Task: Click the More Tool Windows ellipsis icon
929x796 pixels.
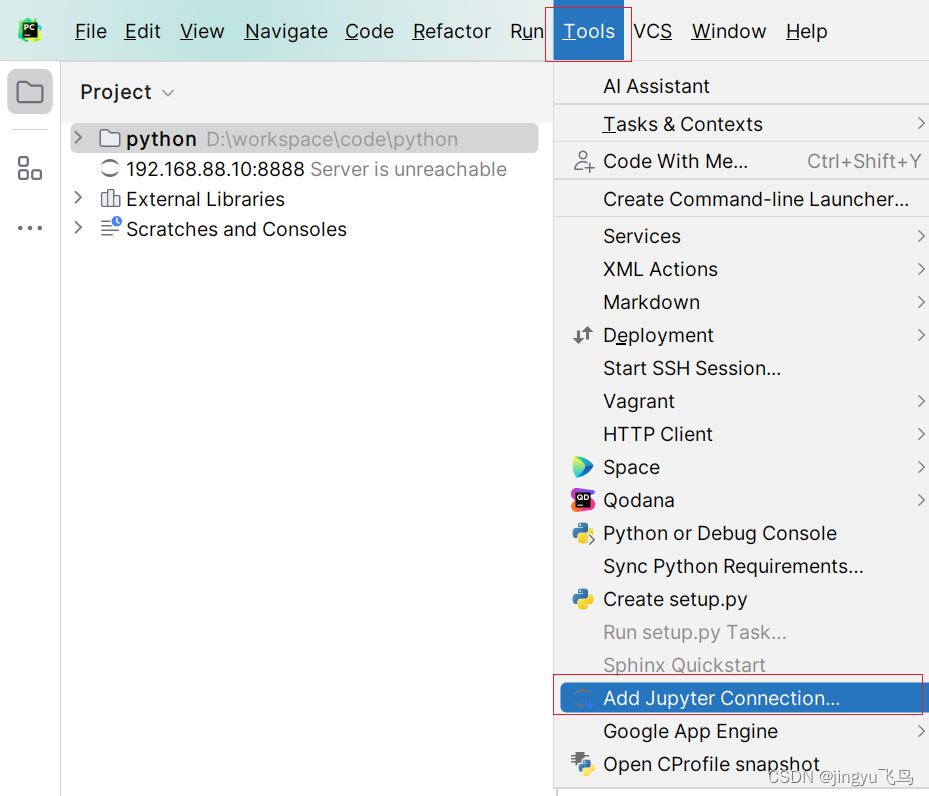Action: [x=29, y=227]
